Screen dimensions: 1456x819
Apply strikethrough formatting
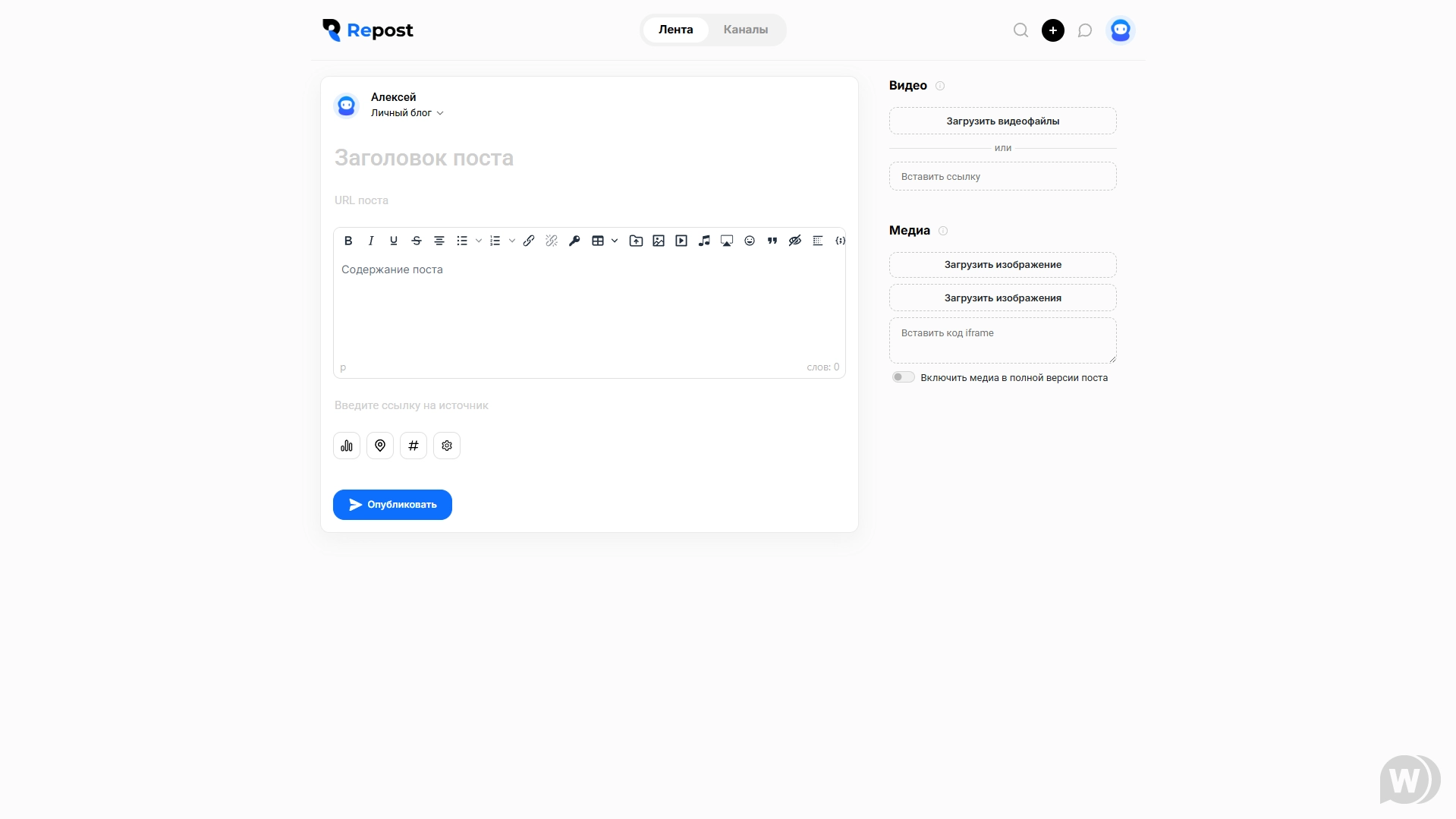(417, 241)
